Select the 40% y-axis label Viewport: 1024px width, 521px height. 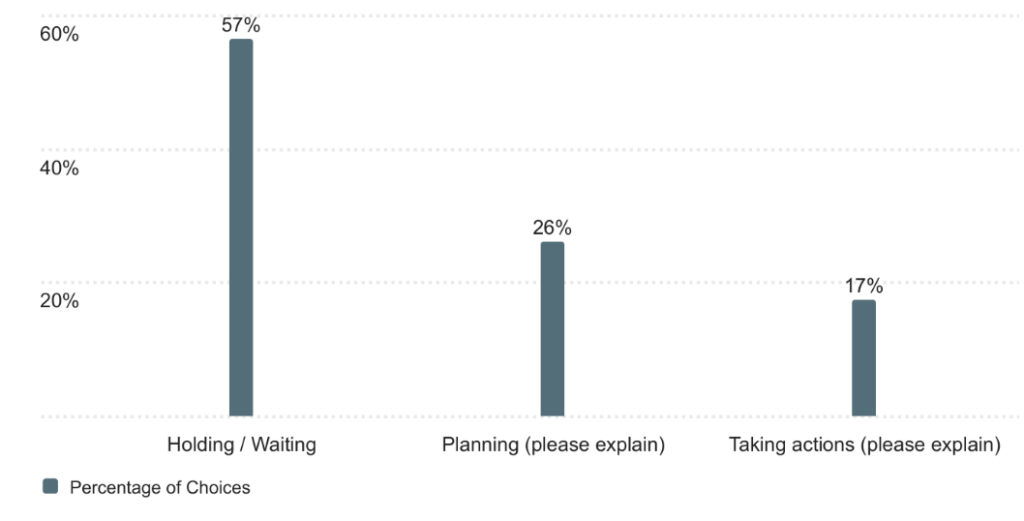pyautogui.click(x=59, y=167)
